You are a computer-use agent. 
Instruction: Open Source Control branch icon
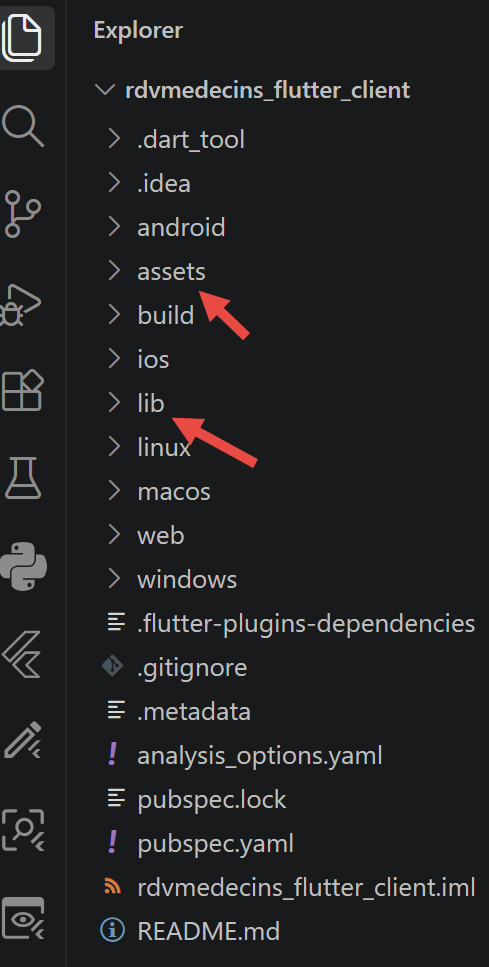23,214
